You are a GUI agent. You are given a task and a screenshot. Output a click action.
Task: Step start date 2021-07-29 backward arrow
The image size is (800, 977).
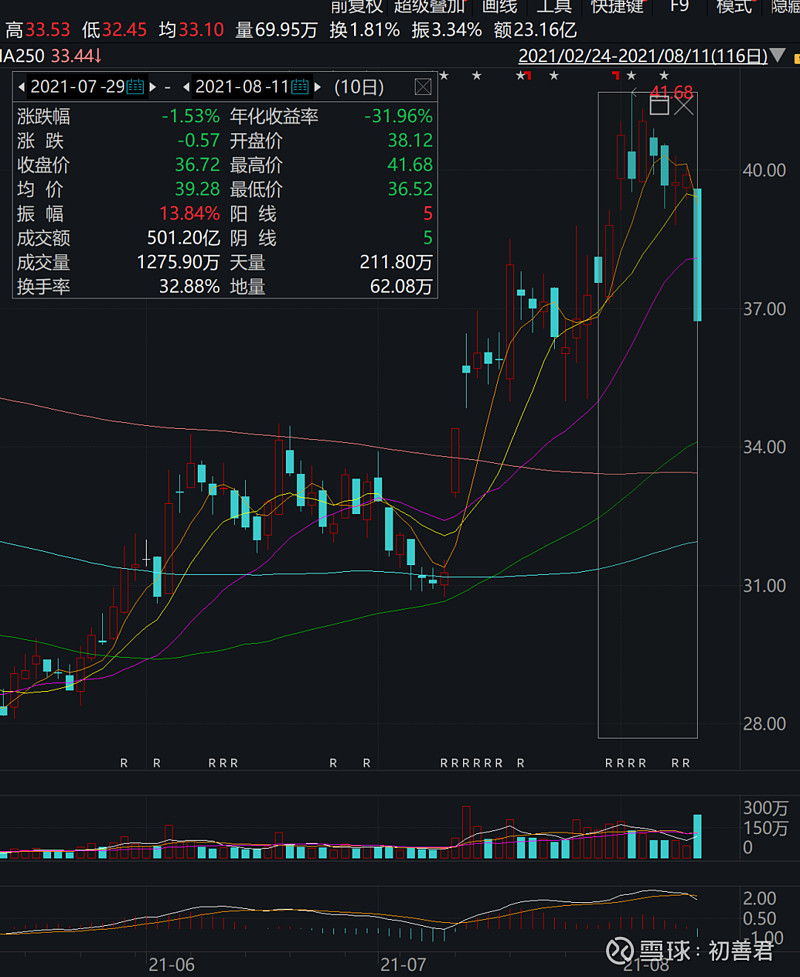click(21, 87)
